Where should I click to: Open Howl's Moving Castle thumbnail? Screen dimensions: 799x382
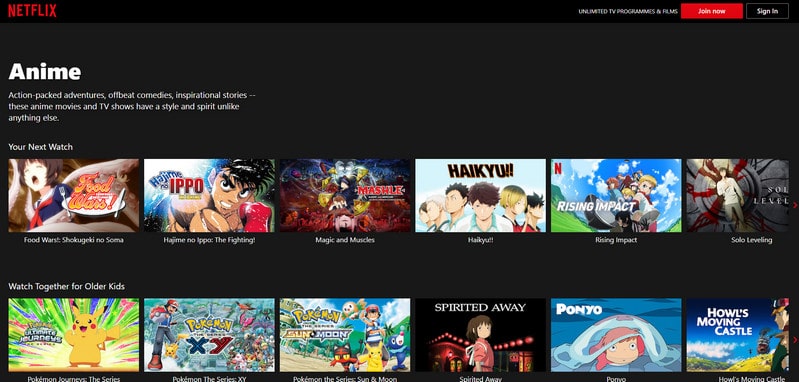737,335
